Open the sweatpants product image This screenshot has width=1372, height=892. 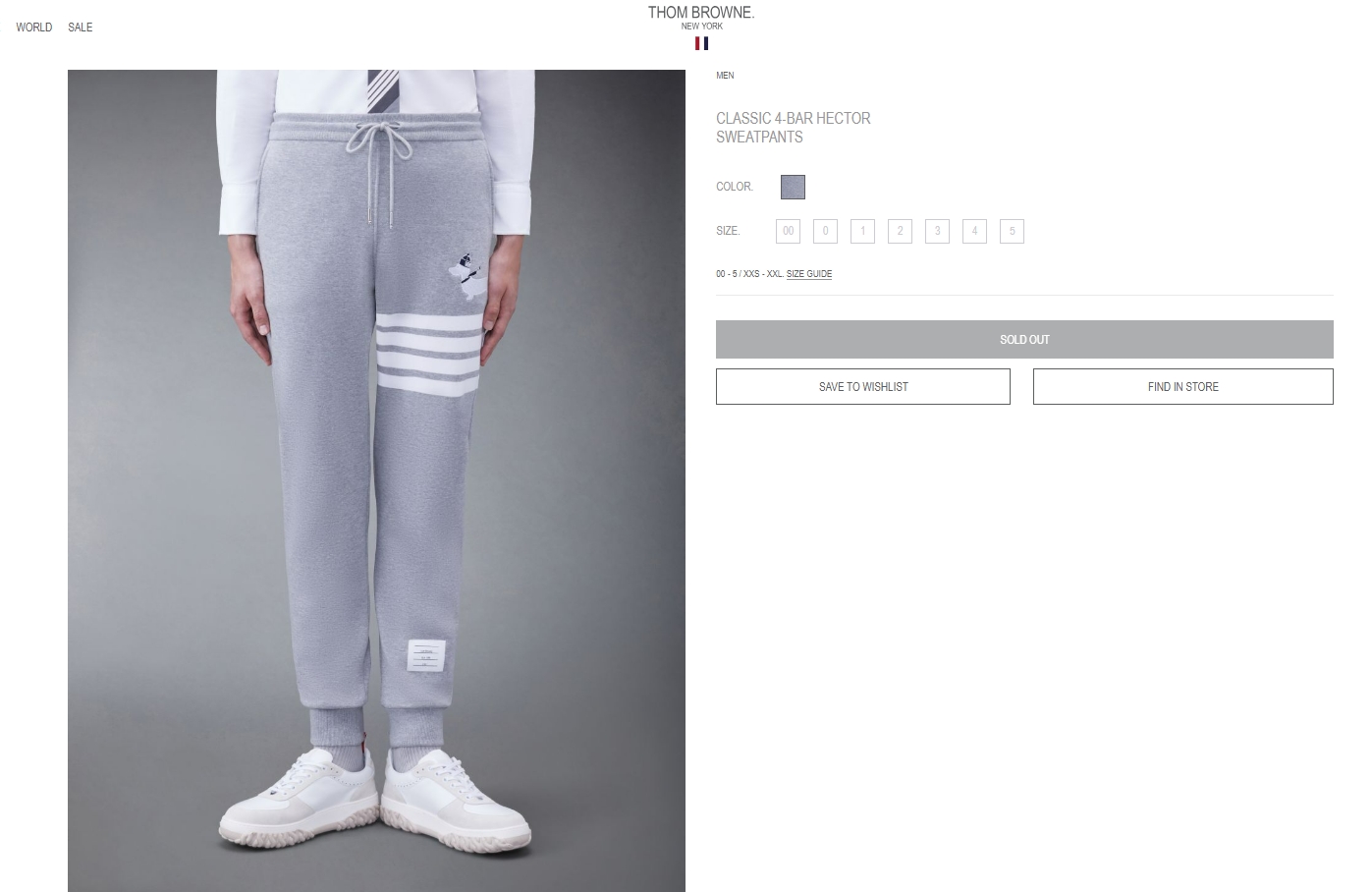376,480
